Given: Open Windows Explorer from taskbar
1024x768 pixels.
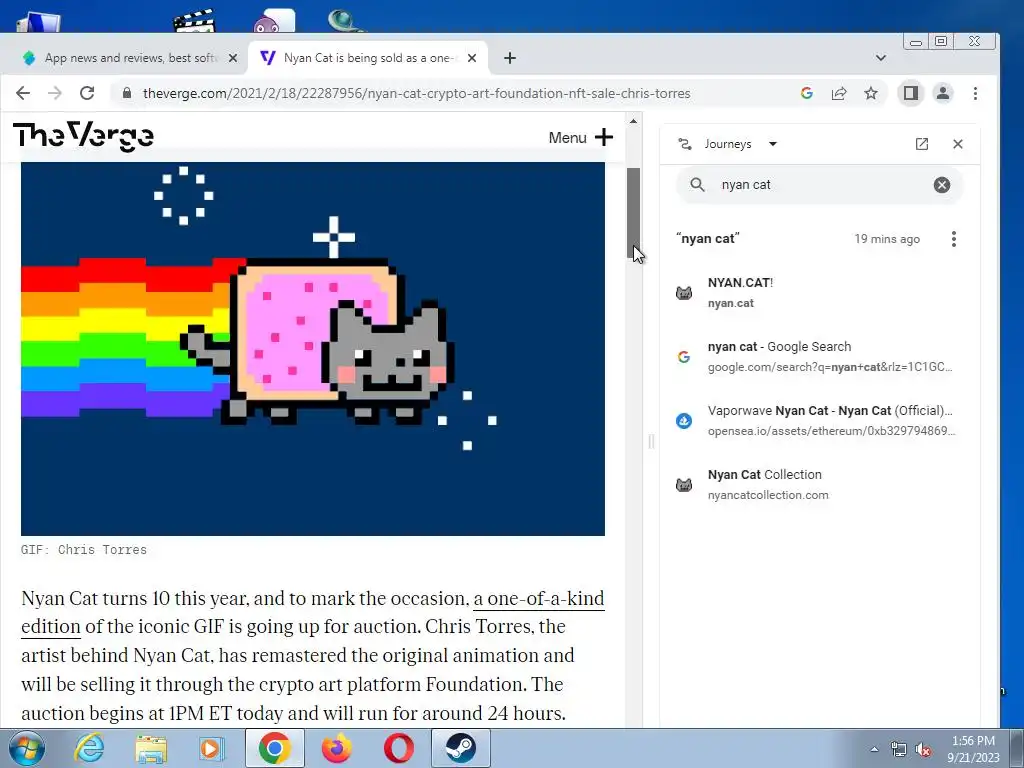Looking at the screenshot, I should point(151,748).
